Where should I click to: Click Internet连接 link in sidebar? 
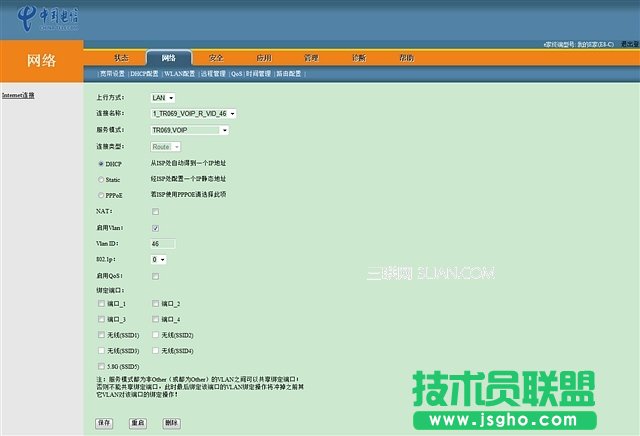(19, 95)
